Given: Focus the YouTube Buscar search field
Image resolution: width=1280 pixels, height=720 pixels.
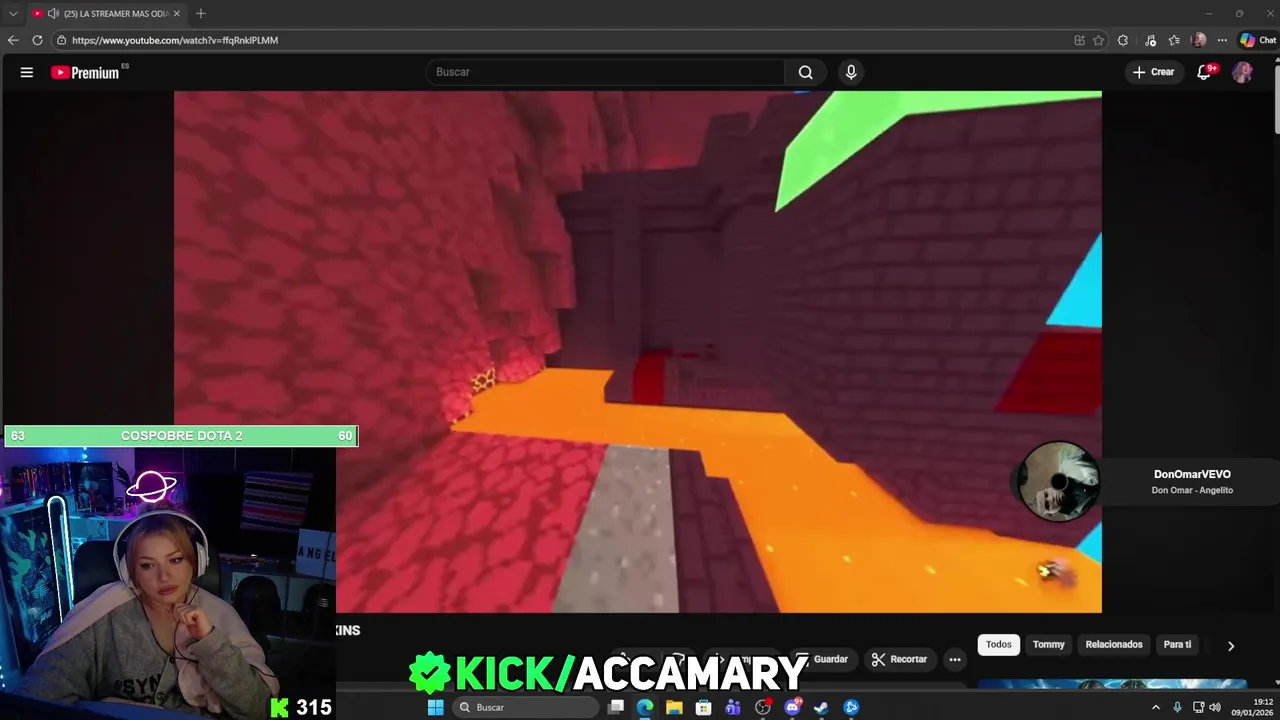Looking at the screenshot, I should (x=606, y=72).
